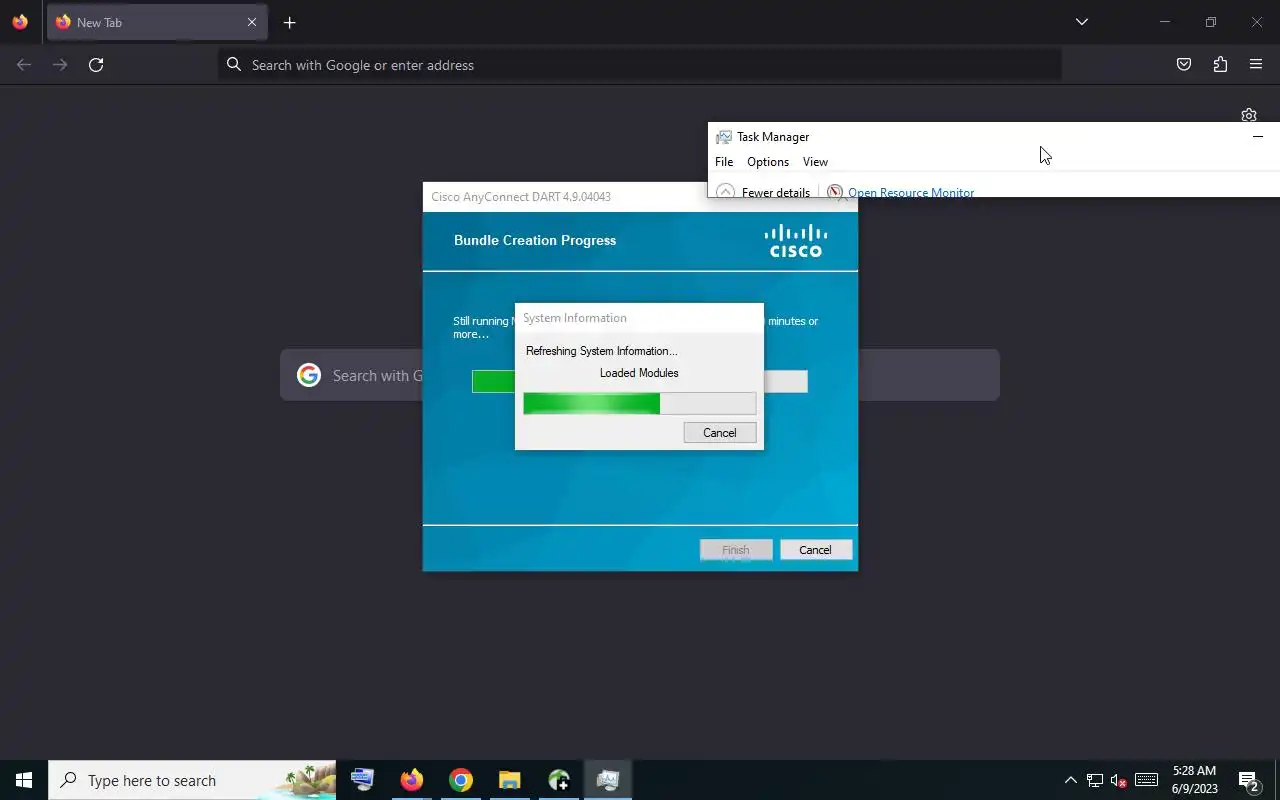The height and width of the screenshot is (800, 1280).
Task: Click the Task Manager title bar icon
Action: click(724, 137)
